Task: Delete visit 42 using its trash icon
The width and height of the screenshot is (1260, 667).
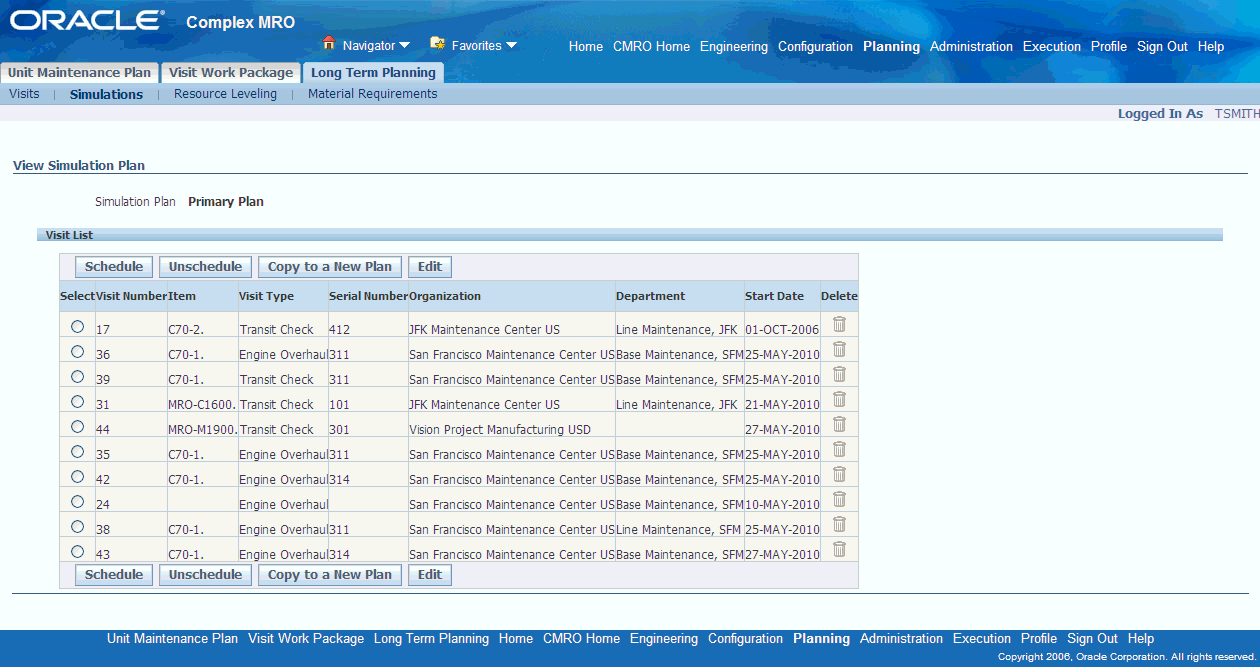Action: 839,474
